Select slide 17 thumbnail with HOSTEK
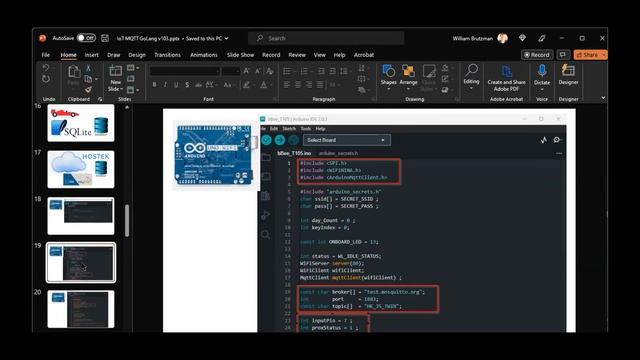Image resolution: width=640 pixels, height=360 pixels. 81,169
